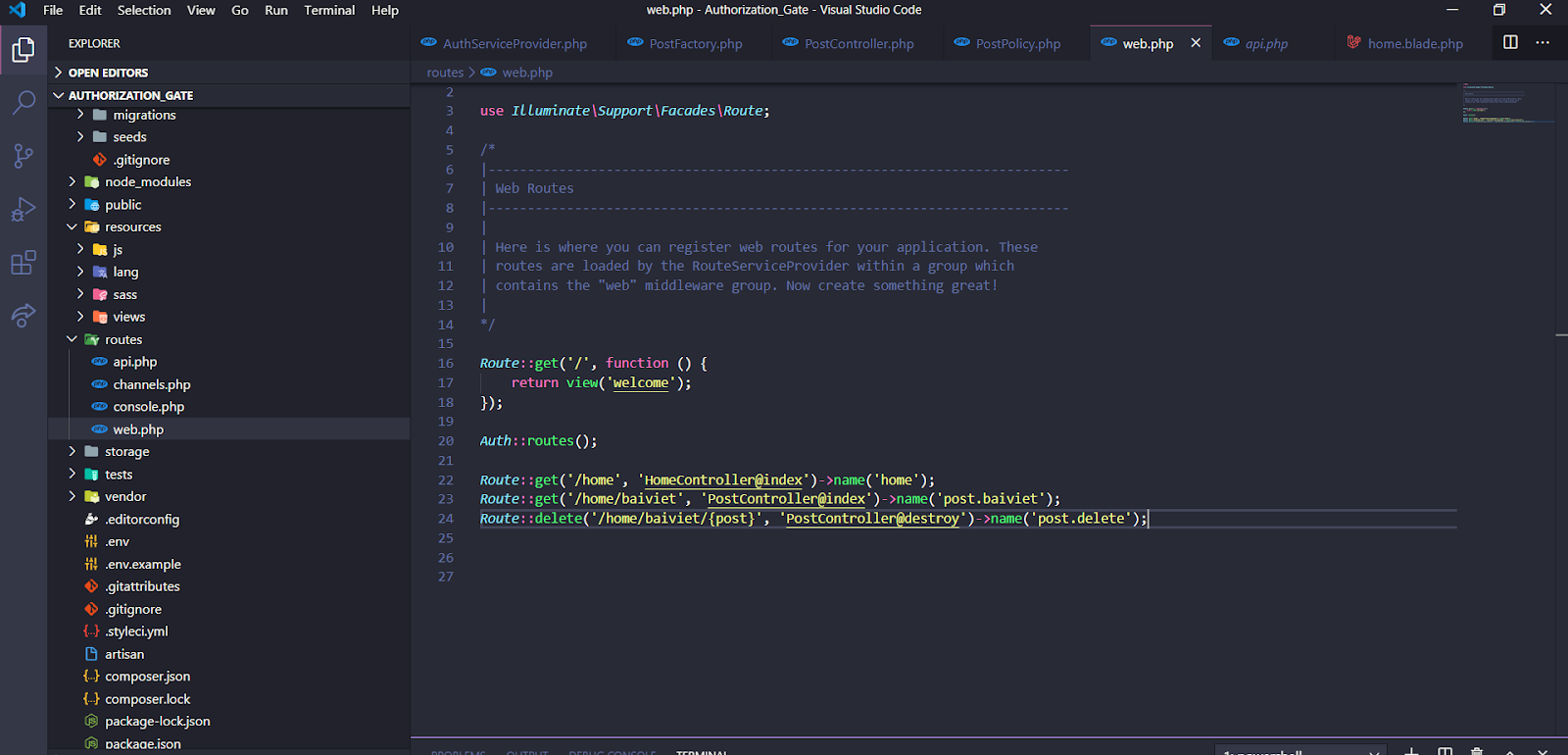Screen dimensions: 1568x755
Task: Expand the sass folder chevron
Action: click(80, 294)
